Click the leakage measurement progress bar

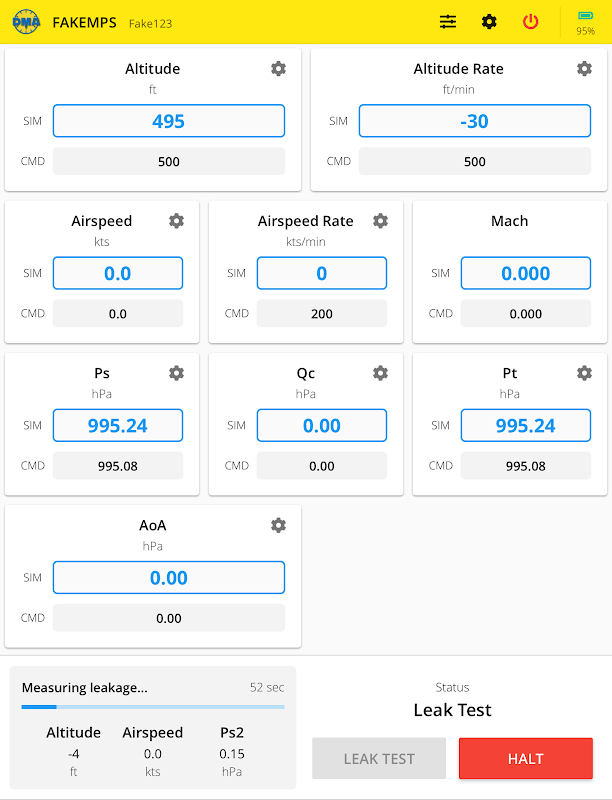pyautogui.click(x=153, y=707)
